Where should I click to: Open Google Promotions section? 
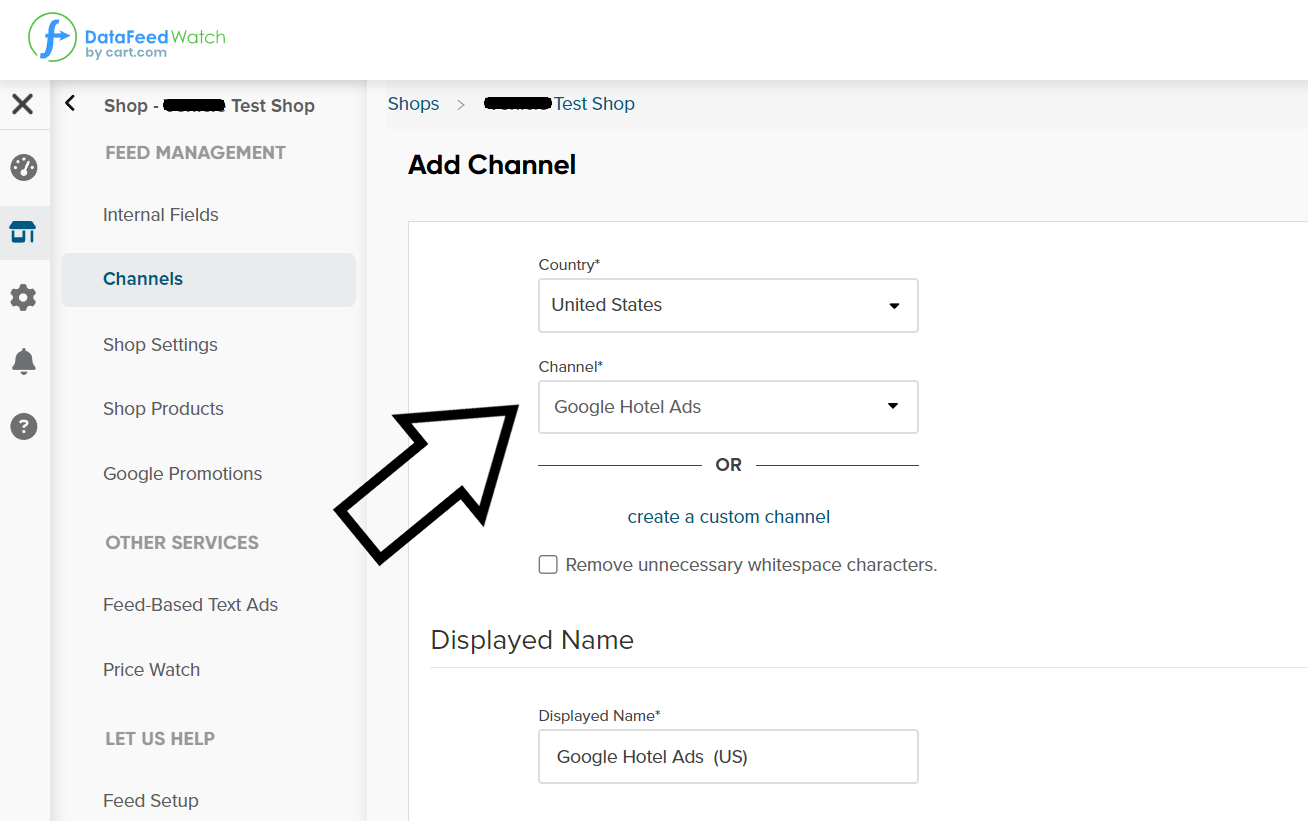pyautogui.click(x=182, y=474)
